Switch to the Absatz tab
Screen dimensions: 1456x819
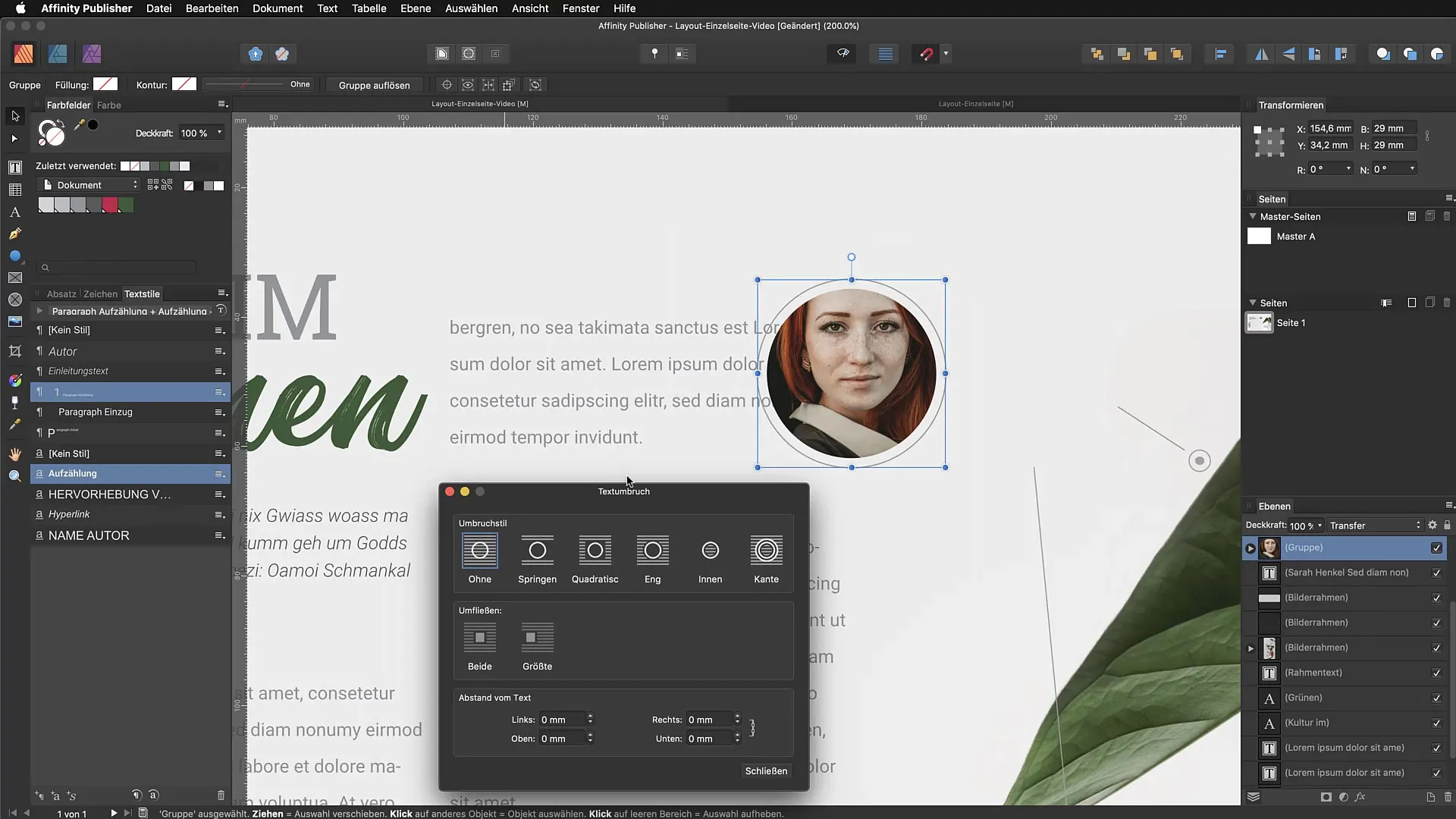coord(61,293)
